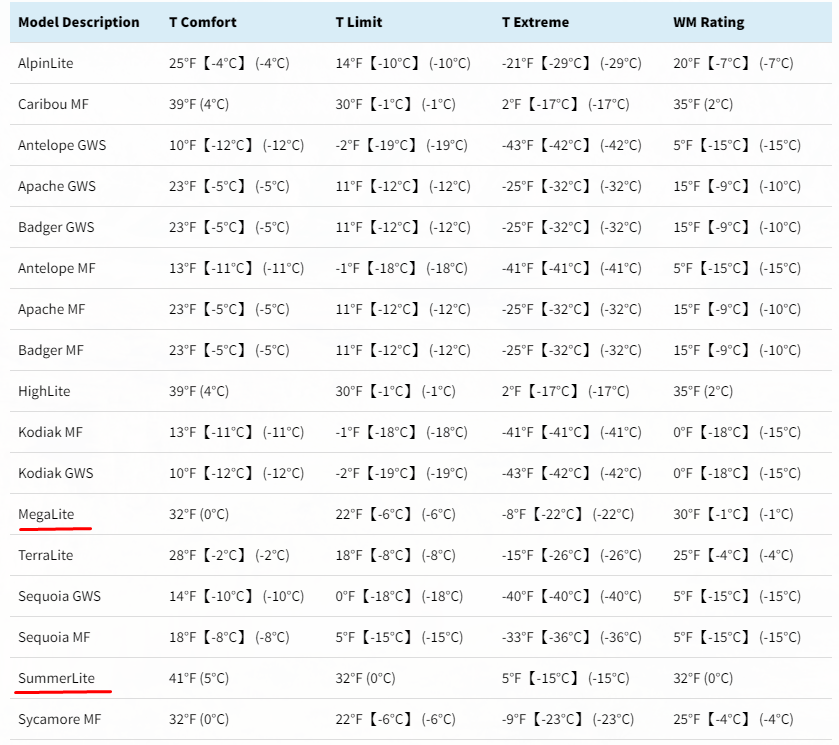Select the AlpinLite model name
Image resolution: width=839 pixels, height=745 pixels.
pyautogui.click(x=45, y=63)
